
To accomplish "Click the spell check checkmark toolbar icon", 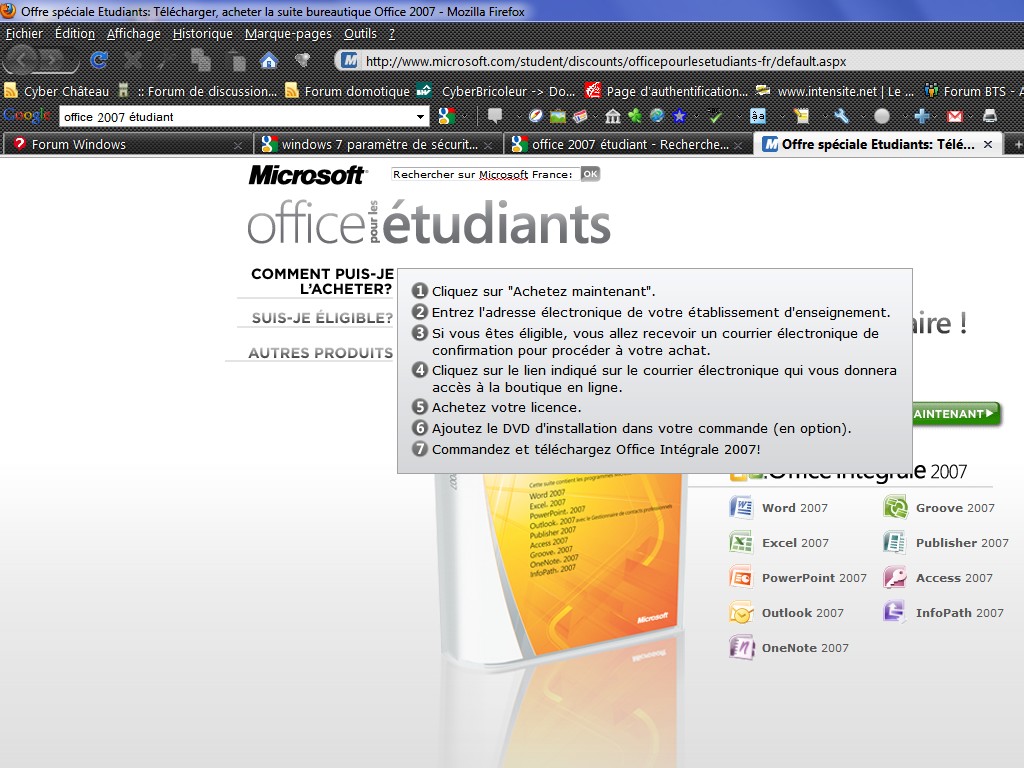I will 715,116.
